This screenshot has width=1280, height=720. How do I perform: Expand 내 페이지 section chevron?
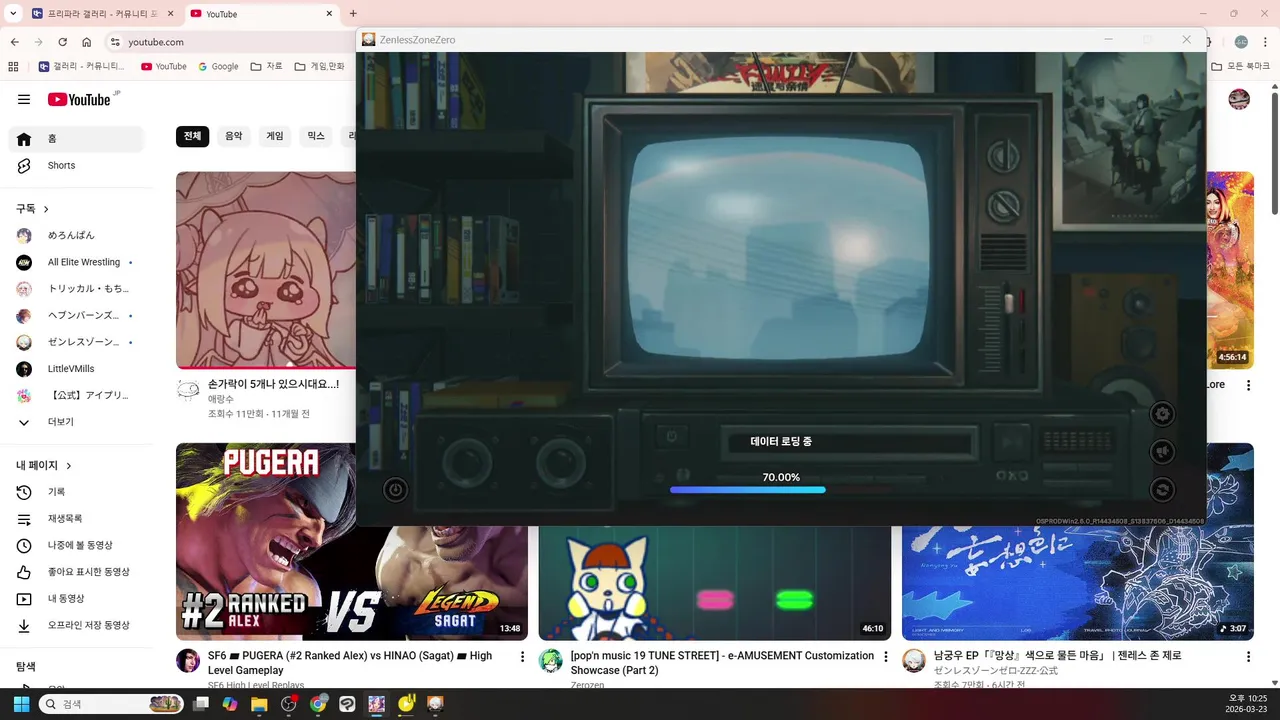coord(69,466)
